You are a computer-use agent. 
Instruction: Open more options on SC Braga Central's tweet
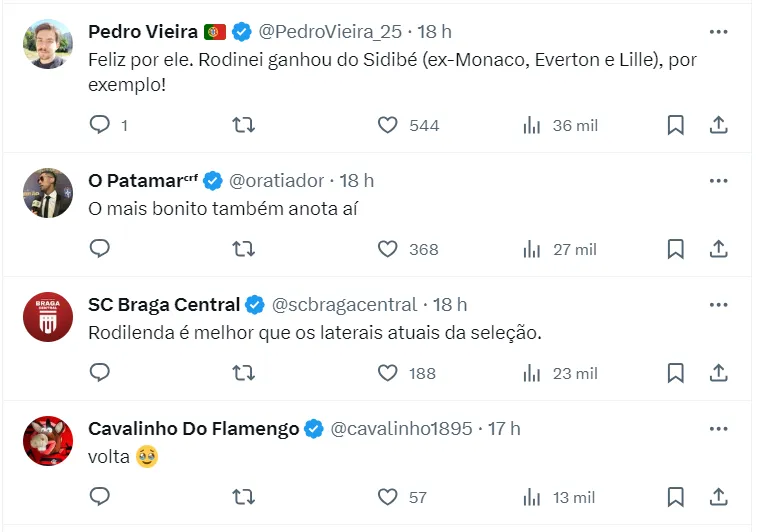point(718,305)
